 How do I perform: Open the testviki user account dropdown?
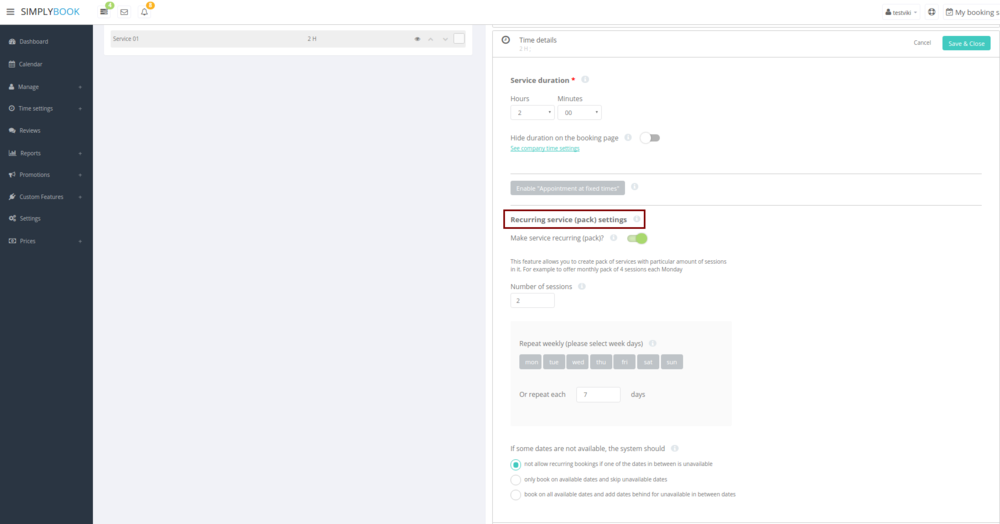coord(902,12)
